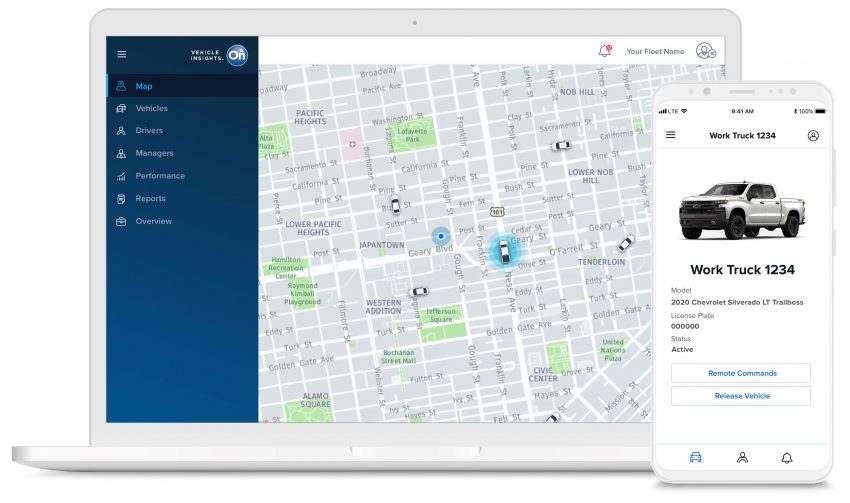Click the Managers person icon
Image resolution: width=850 pixels, height=503 pixels.
(x=121, y=153)
